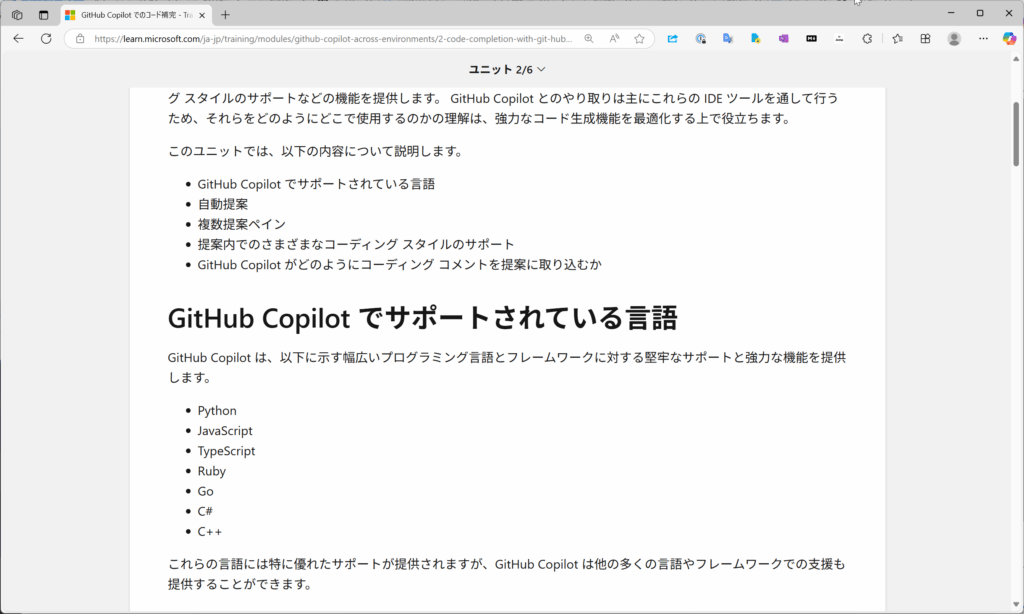Open the user profile avatar
This screenshot has height=614, width=1024.
(x=954, y=39)
